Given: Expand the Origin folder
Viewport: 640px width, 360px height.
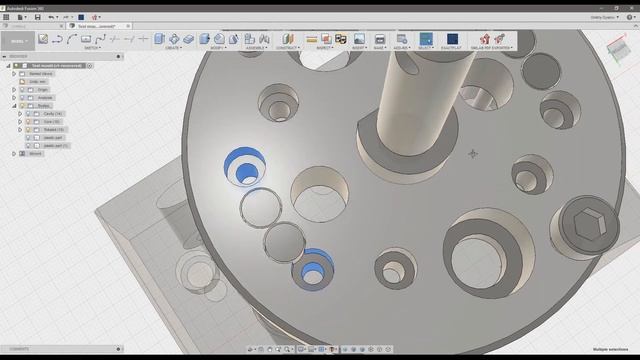Looking at the screenshot, I should (14, 90).
